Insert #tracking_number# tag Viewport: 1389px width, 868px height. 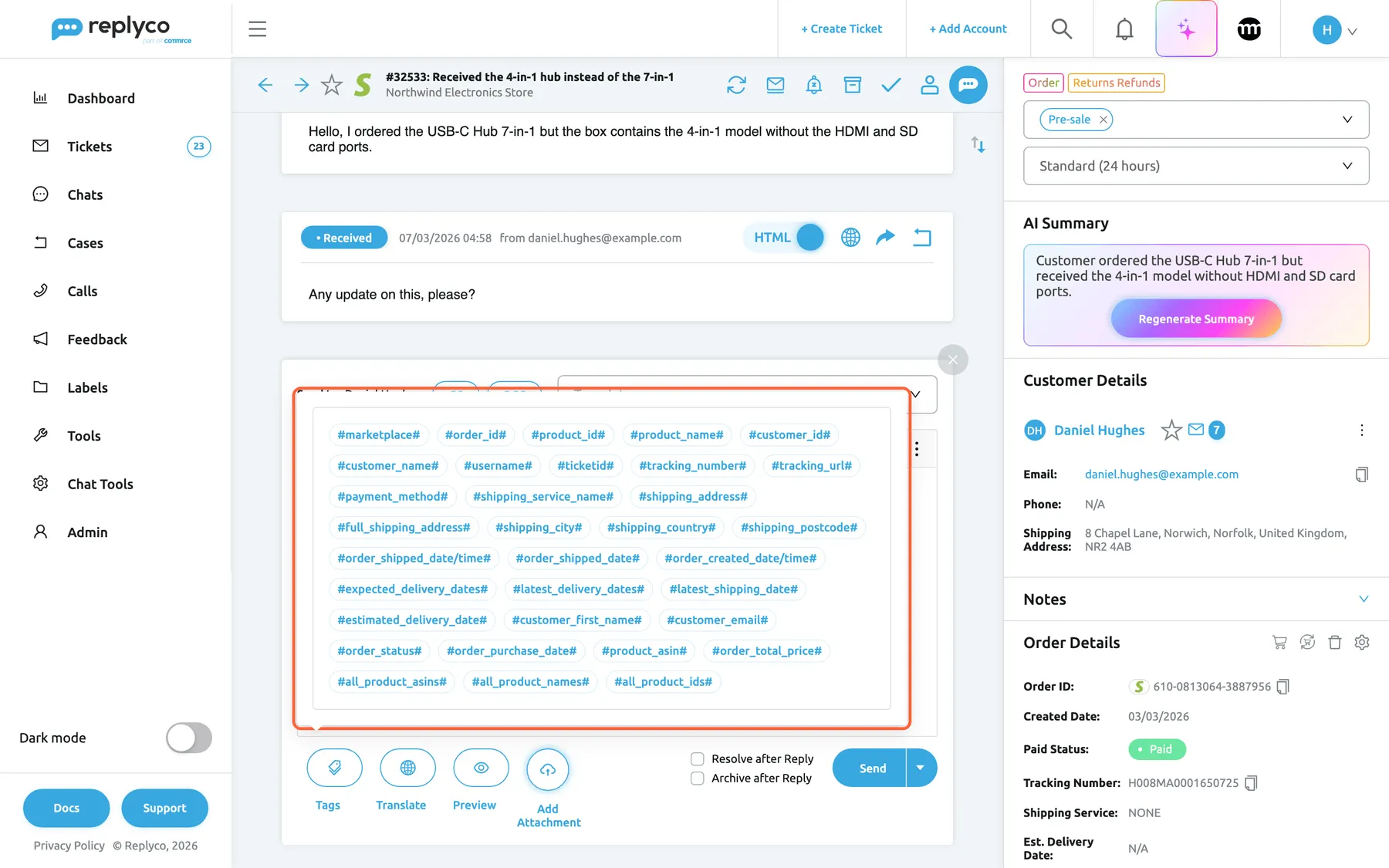[x=692, y=466]
